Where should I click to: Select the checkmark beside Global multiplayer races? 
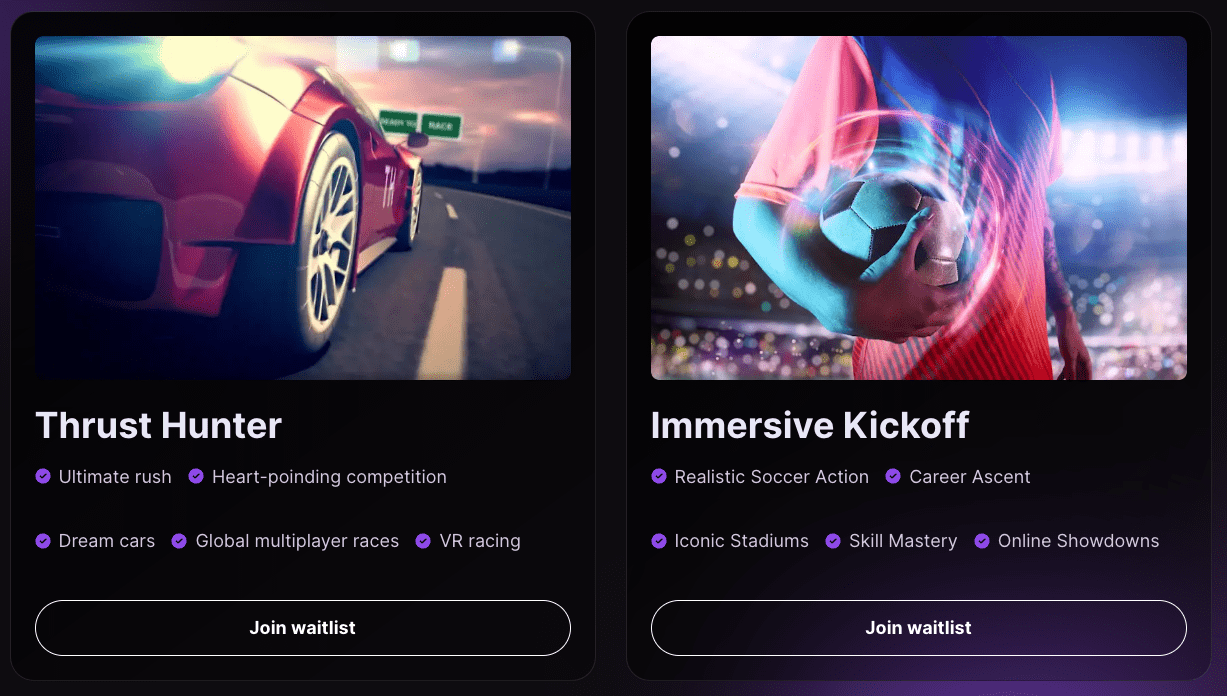(x=179, y=541)
